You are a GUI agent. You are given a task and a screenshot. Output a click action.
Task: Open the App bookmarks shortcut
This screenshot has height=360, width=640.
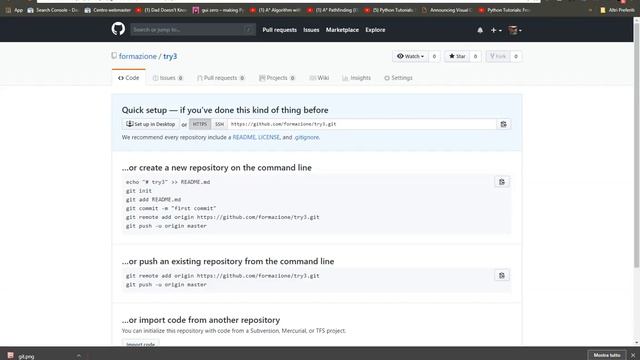click(x=14, y=10)
